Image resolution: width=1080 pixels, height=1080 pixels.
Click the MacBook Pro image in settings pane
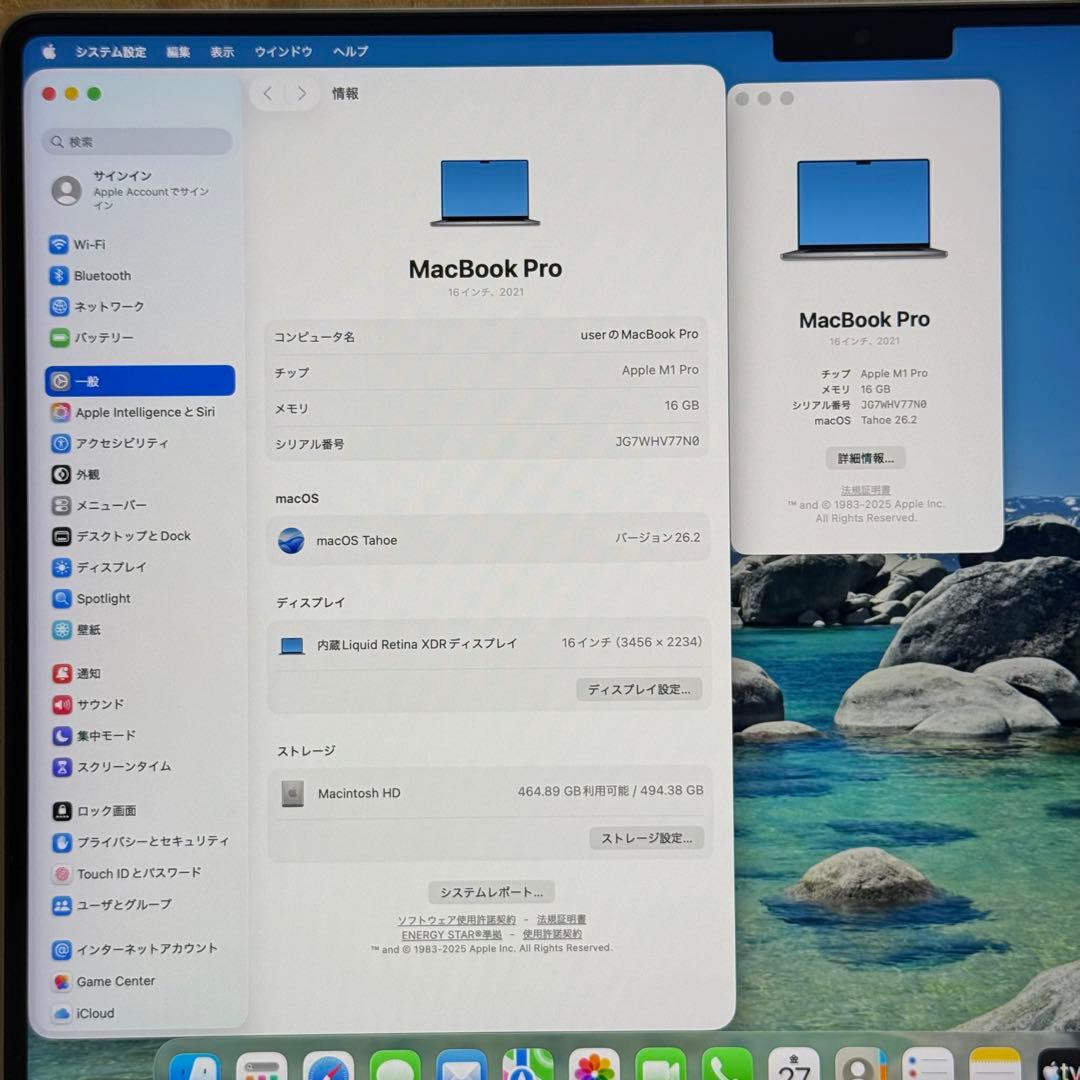485,193
